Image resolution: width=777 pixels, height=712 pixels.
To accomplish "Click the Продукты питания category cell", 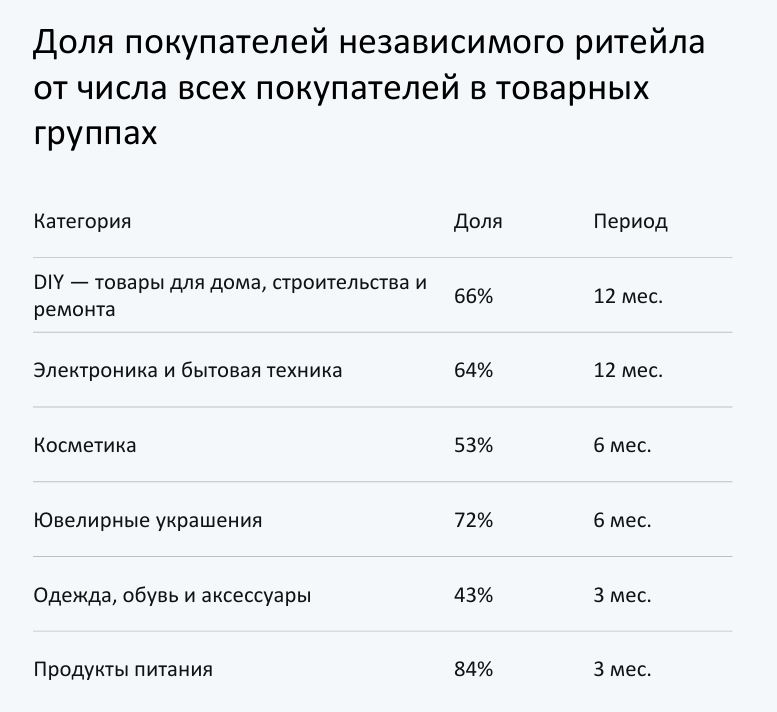I will (x=123, y=669).
